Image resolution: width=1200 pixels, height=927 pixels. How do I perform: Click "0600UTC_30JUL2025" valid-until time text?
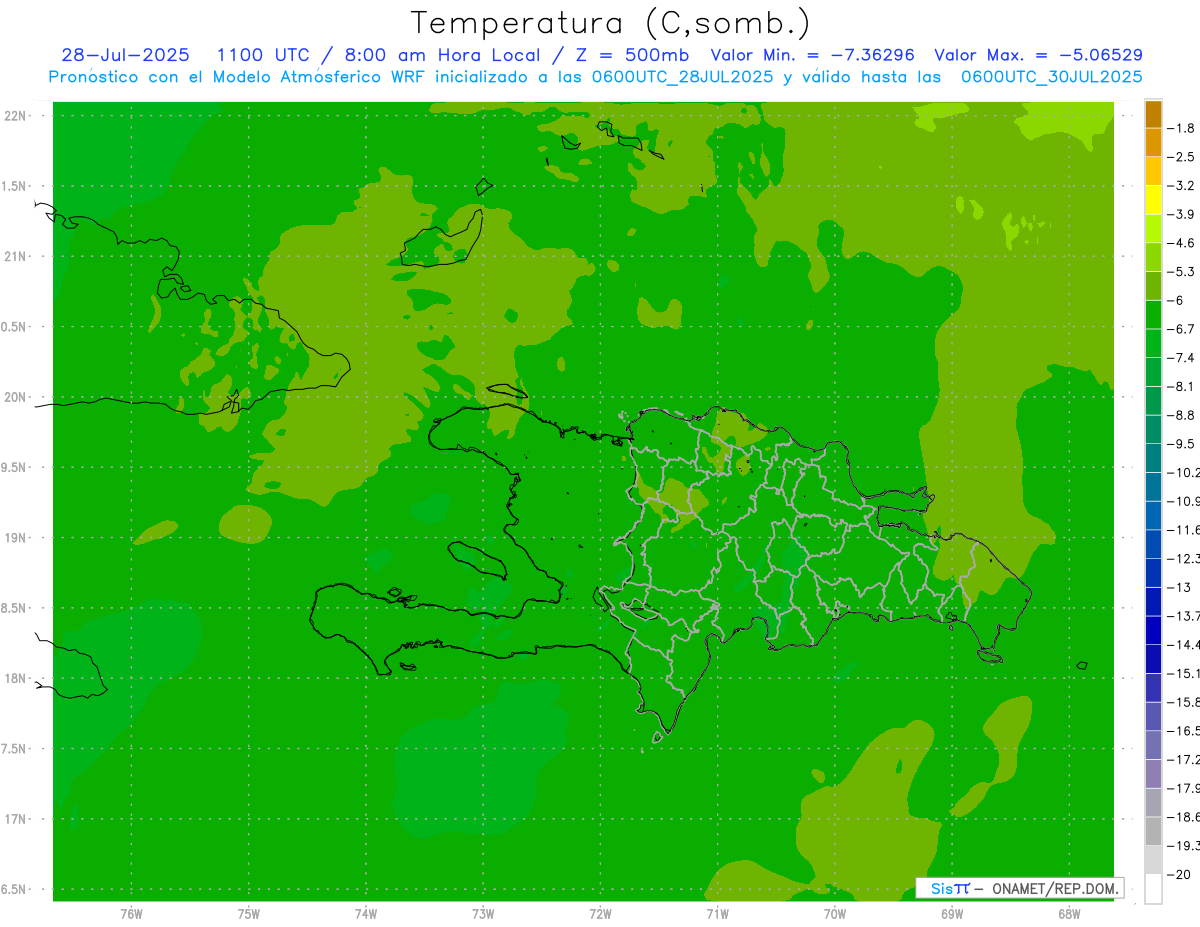click(1052, 77)
